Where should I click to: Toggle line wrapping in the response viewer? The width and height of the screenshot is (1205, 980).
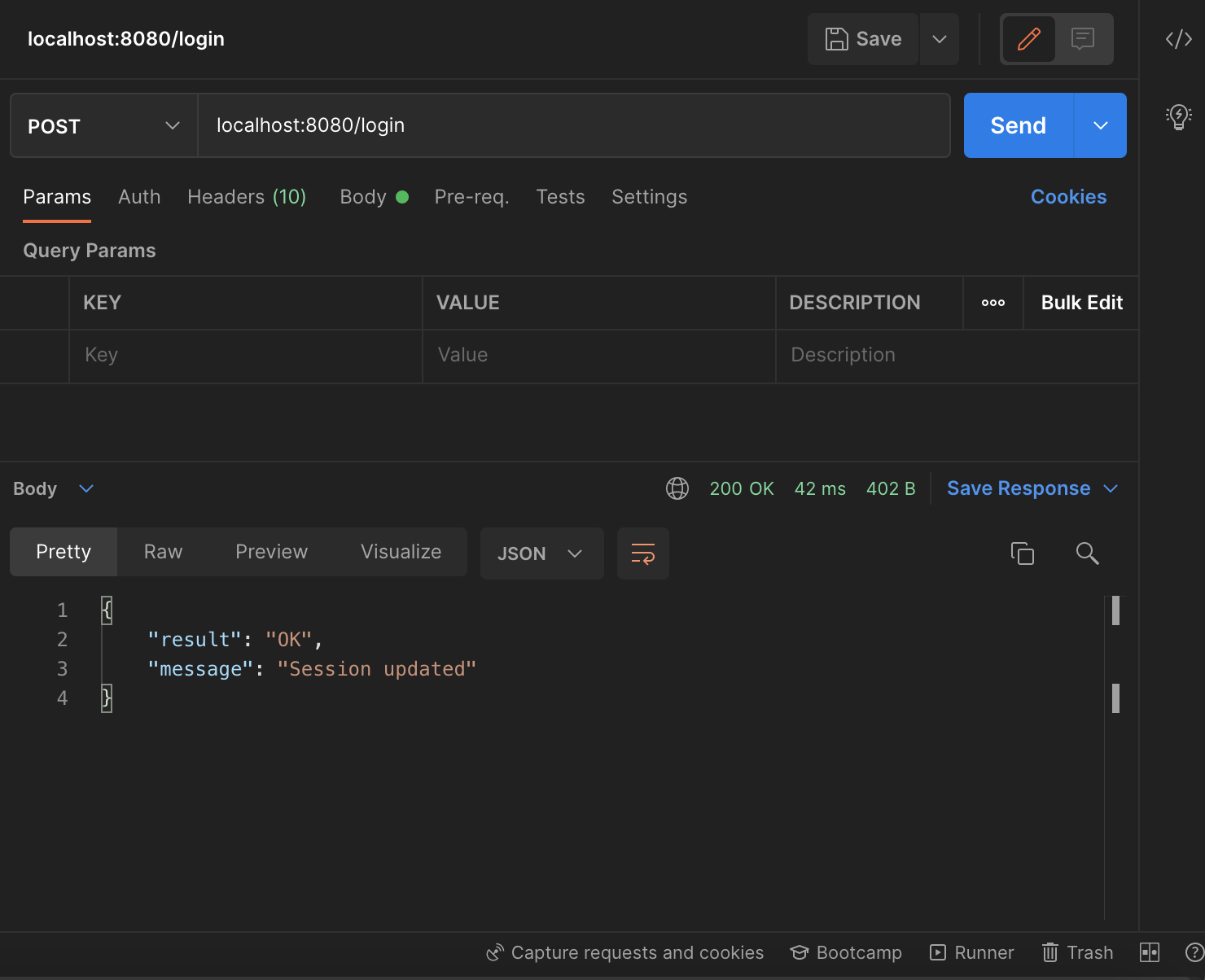coord(642,553)
